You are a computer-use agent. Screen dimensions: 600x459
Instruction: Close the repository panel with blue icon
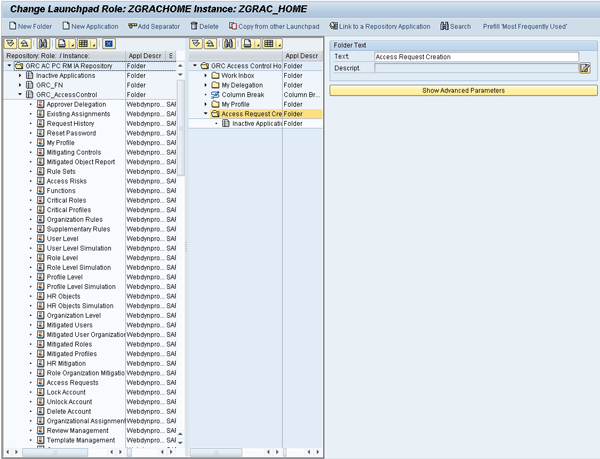click(x=109, y=44)
